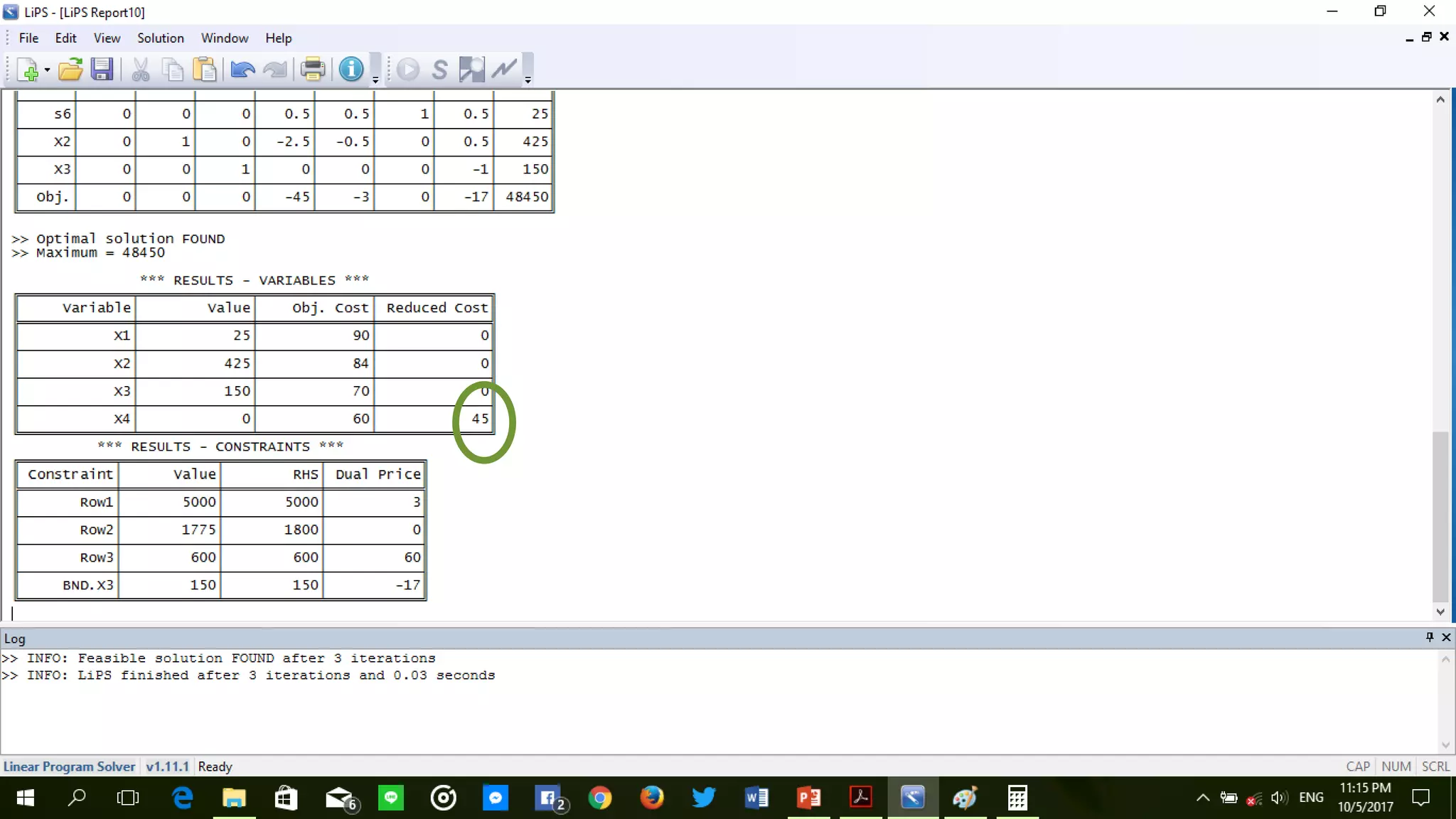Open the View menu
Screen dimensions: 1456x819
point(107,38)
